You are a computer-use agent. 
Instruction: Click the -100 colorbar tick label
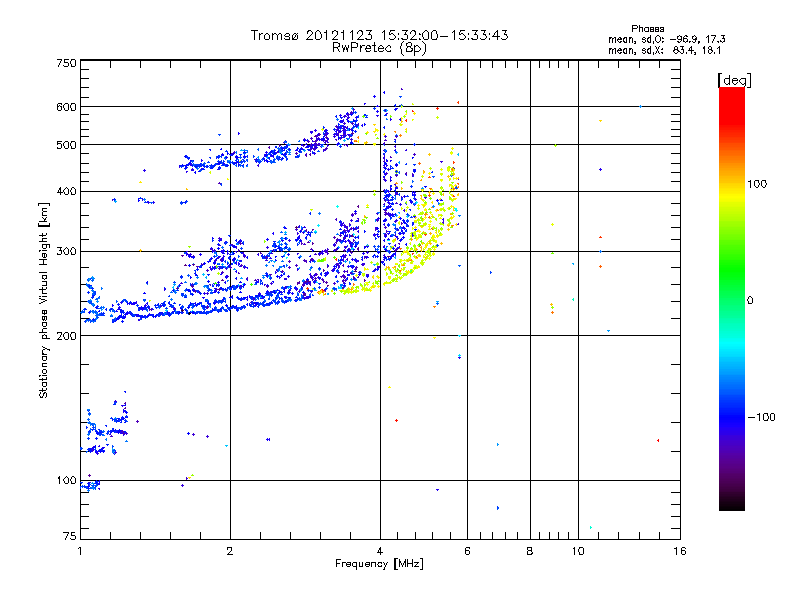761,417
